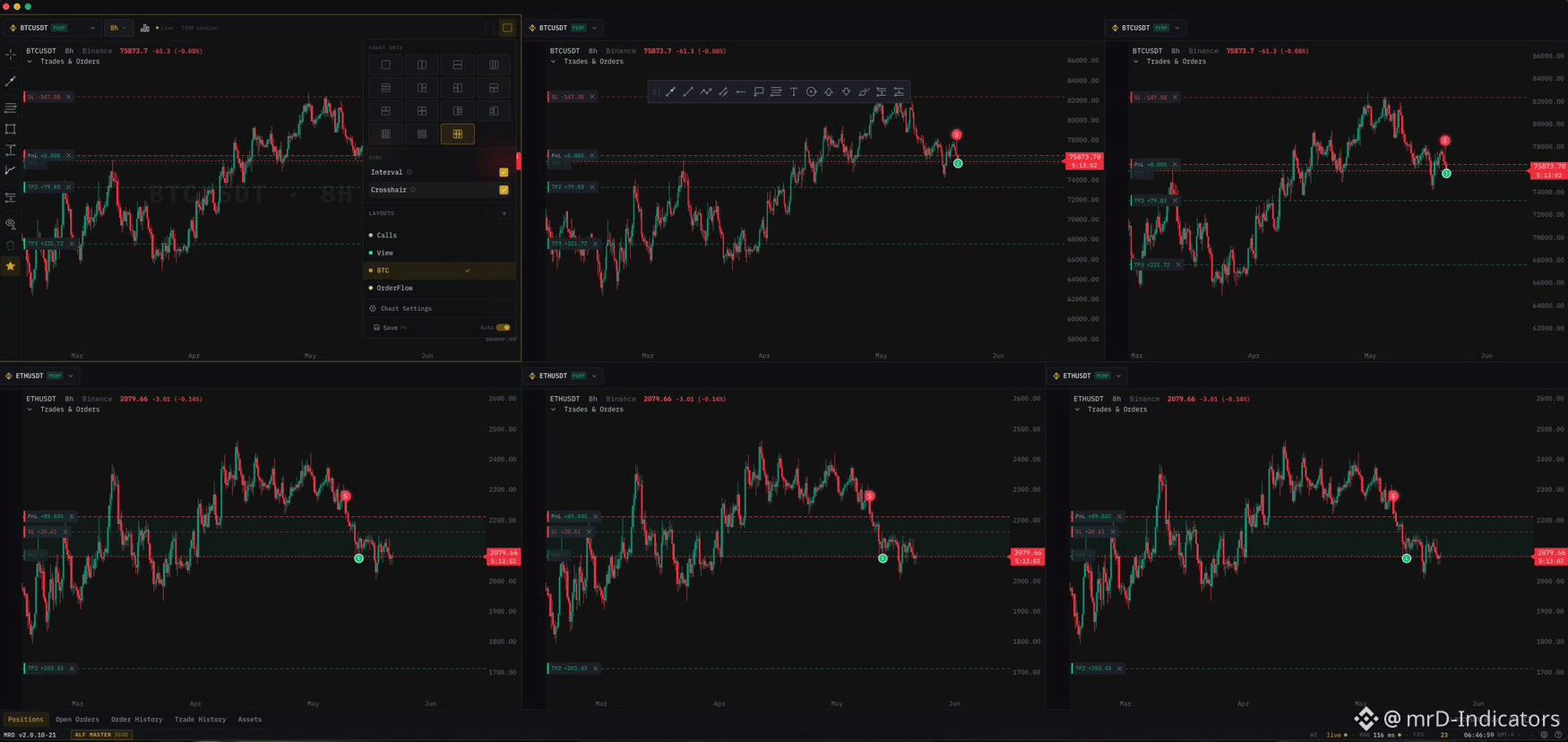Pick the arrow down marker tool

point(847,91)
